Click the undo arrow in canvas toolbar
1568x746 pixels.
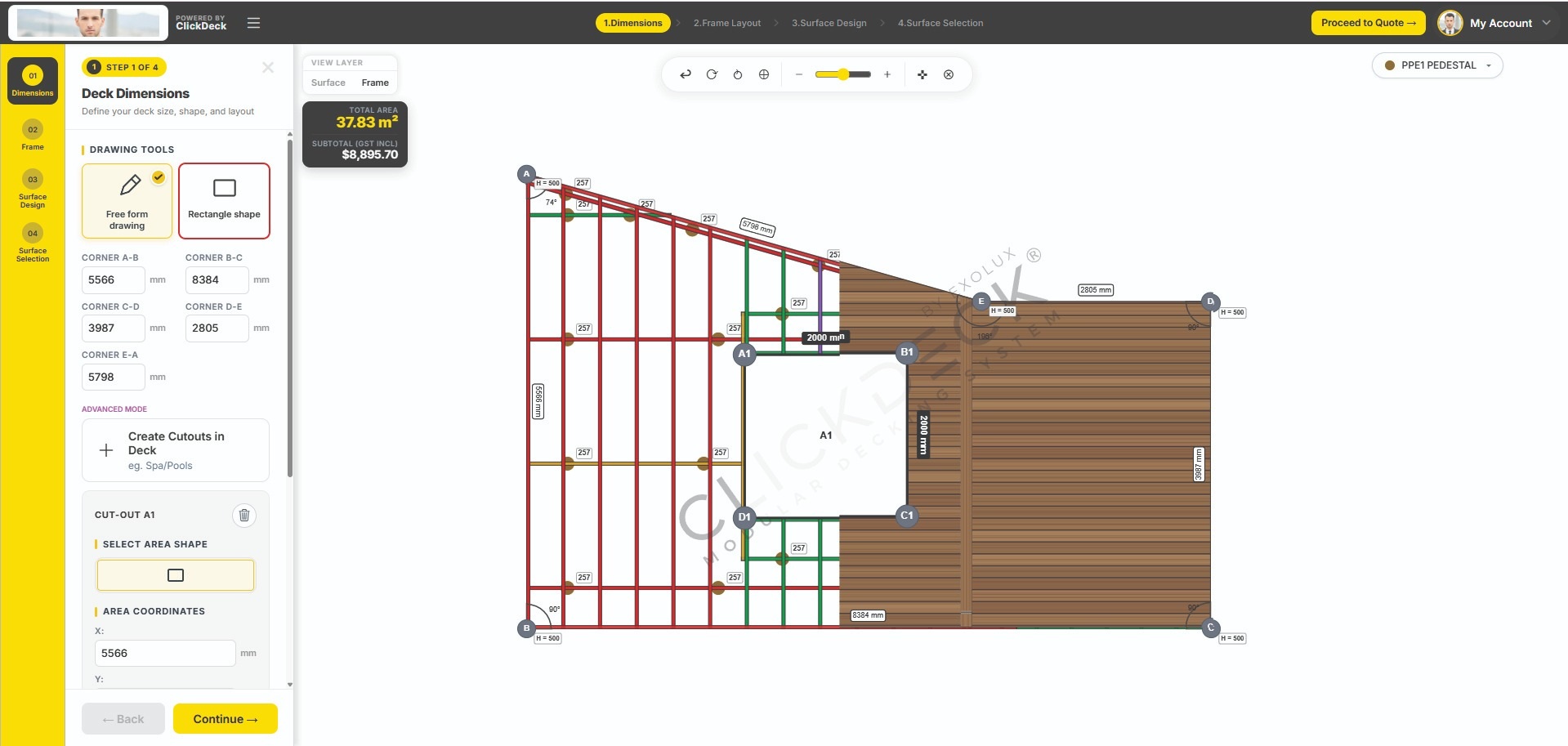[686, 74]
